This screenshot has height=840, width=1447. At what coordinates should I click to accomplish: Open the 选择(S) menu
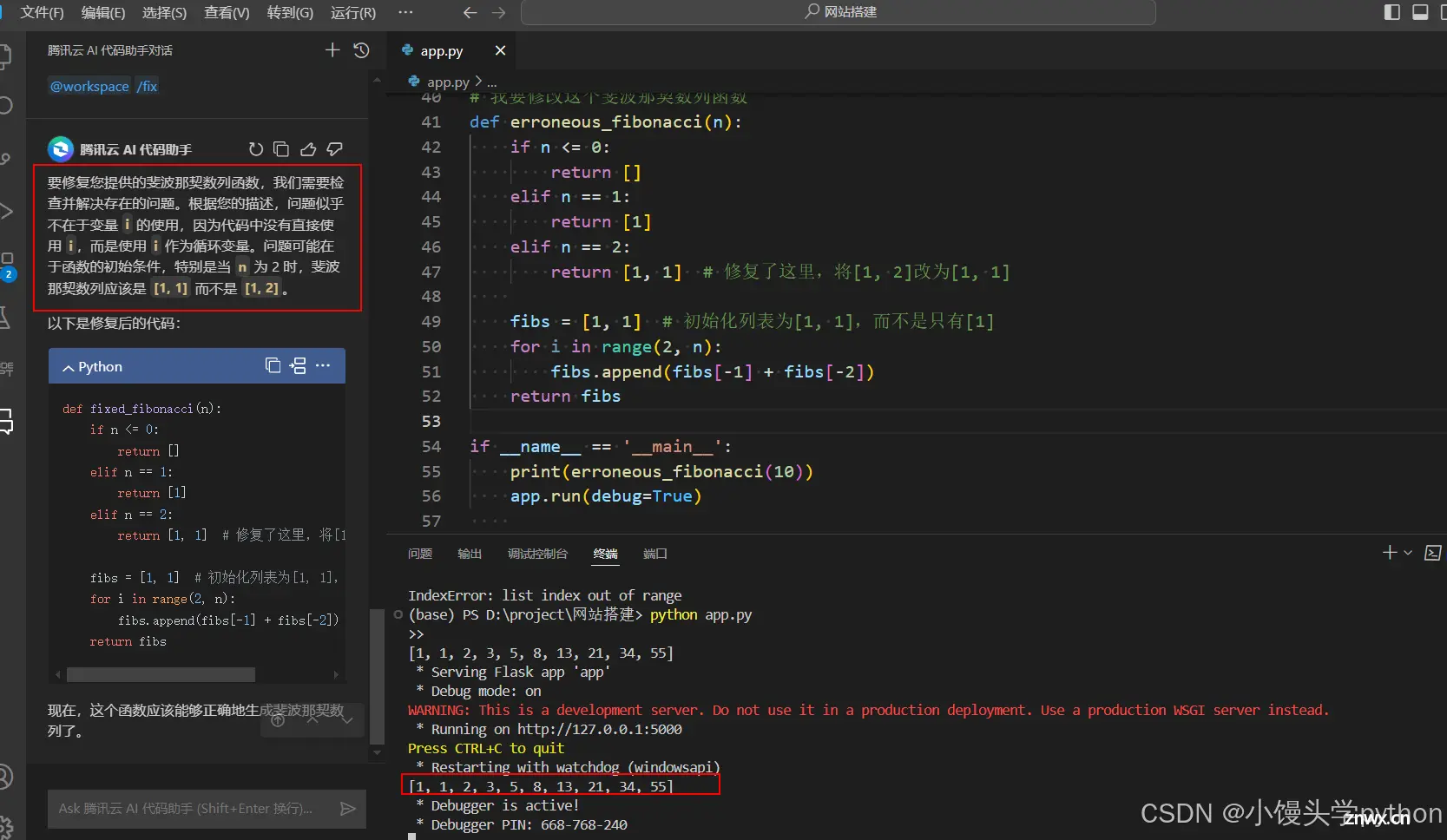pos(164,12)
